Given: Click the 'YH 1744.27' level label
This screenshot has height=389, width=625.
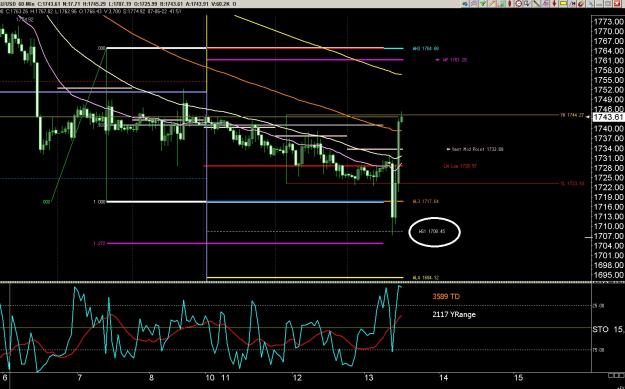Looking at the screenshot, I should tap(572, 115).
